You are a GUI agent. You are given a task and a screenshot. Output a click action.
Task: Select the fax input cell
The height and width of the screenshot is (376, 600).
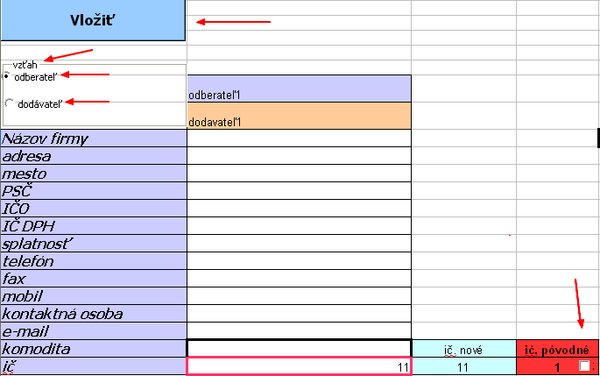(299, 278)
